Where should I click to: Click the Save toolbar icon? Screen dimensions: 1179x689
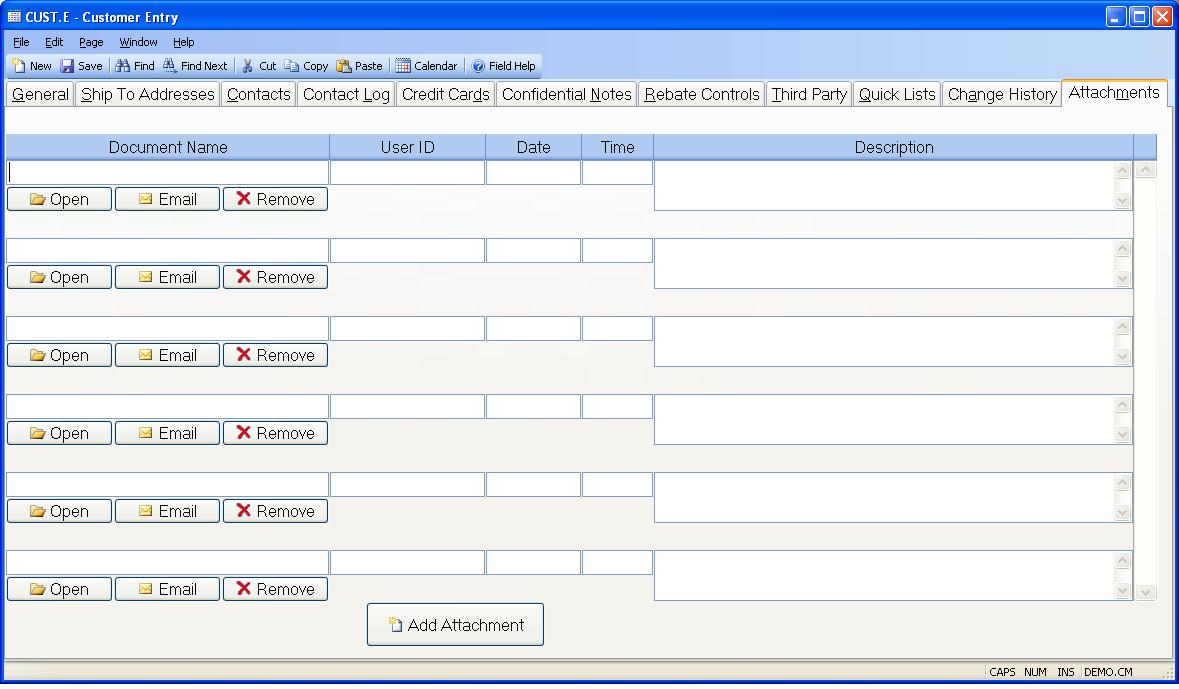[x=68, y=66]
